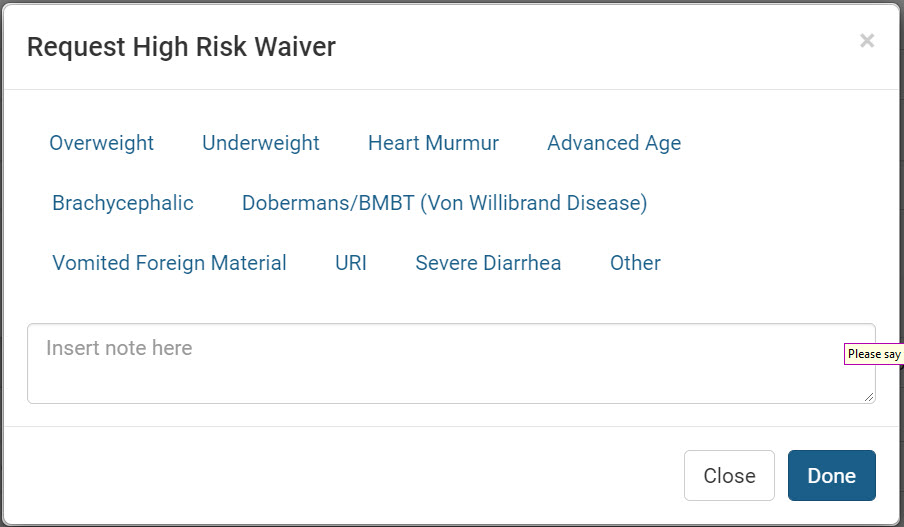Click the Please say tooltip

(x=874, y=354)
